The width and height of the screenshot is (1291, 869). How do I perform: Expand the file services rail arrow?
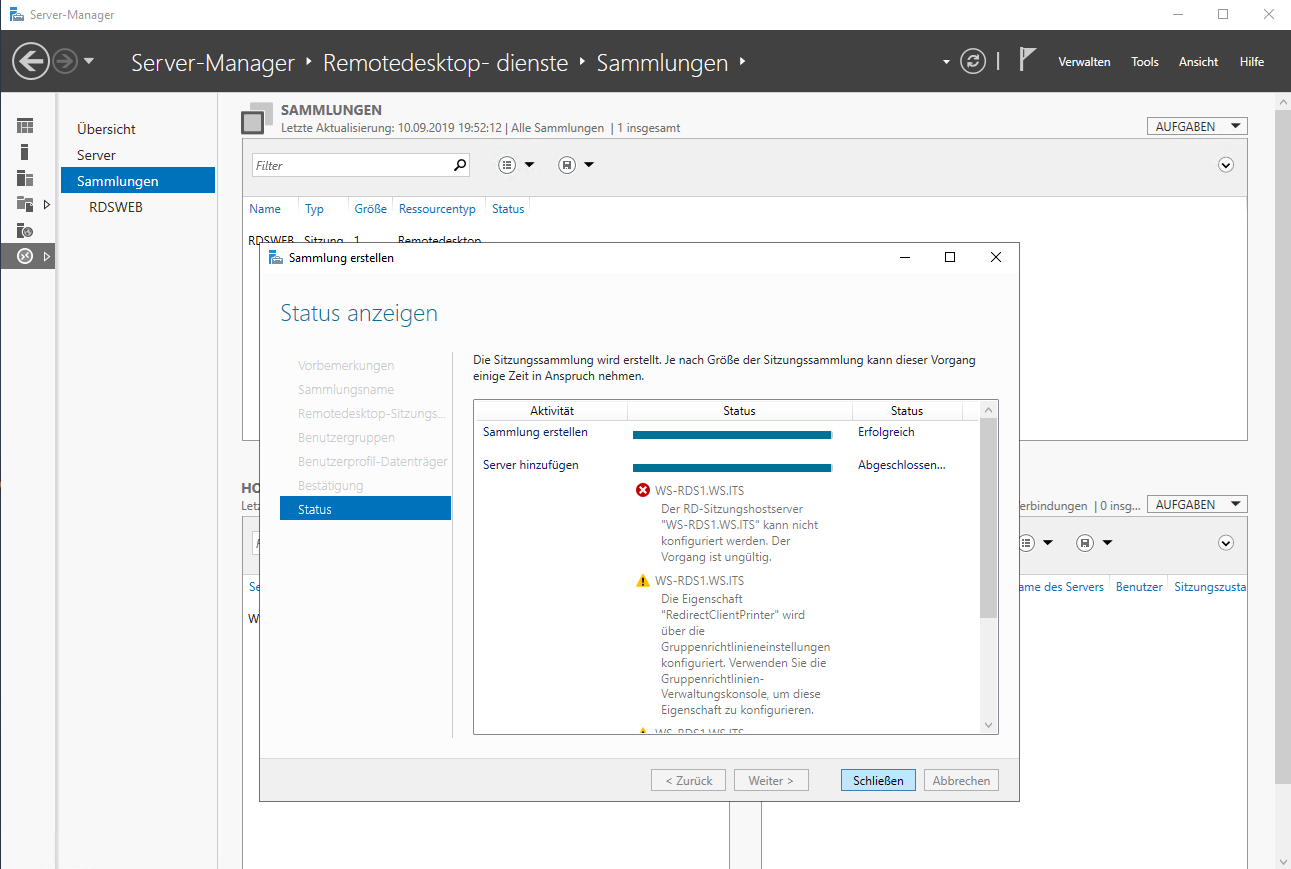pyautogui.click(x=46, y=204)
